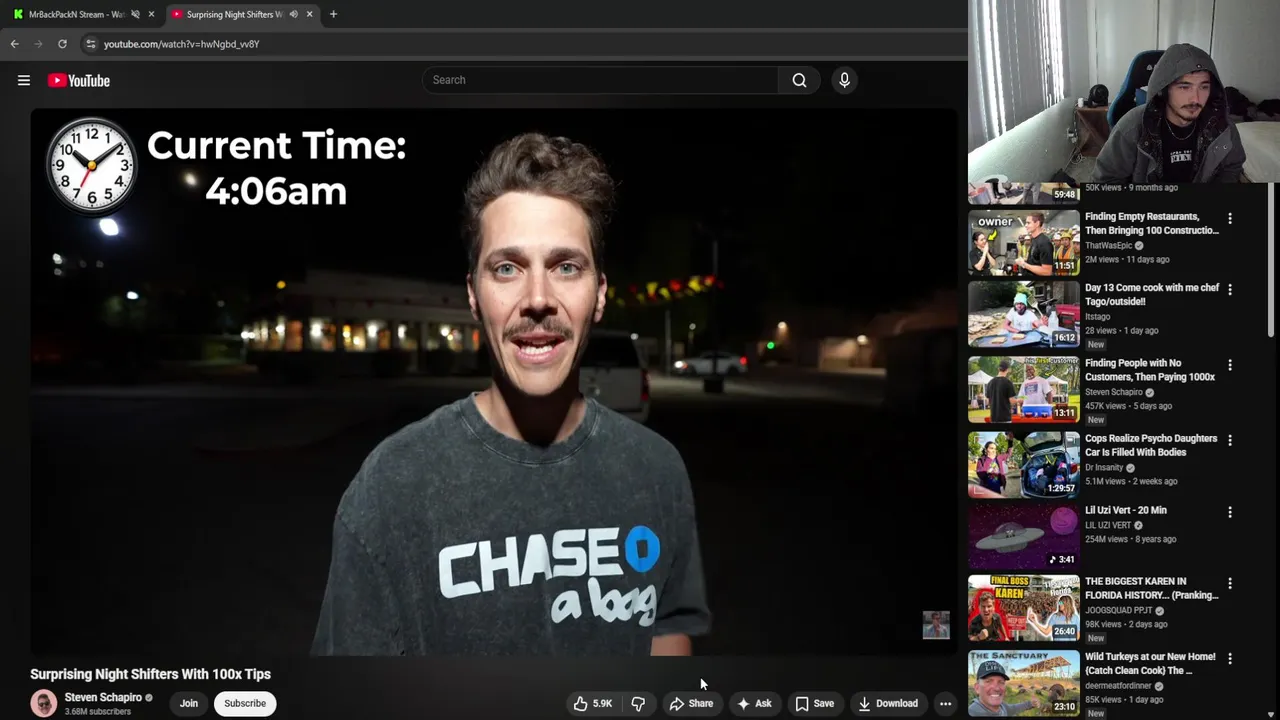Go to YouTube home via logo
The height and width of the screenshot is (720, 1280).
tap(78, 80)
